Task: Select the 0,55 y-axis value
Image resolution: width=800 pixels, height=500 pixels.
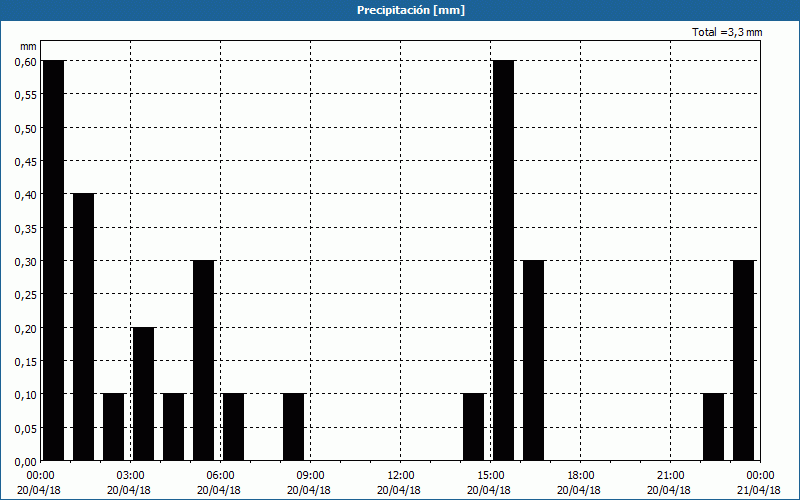Action: pyautogui.click(x=26, y=95)
